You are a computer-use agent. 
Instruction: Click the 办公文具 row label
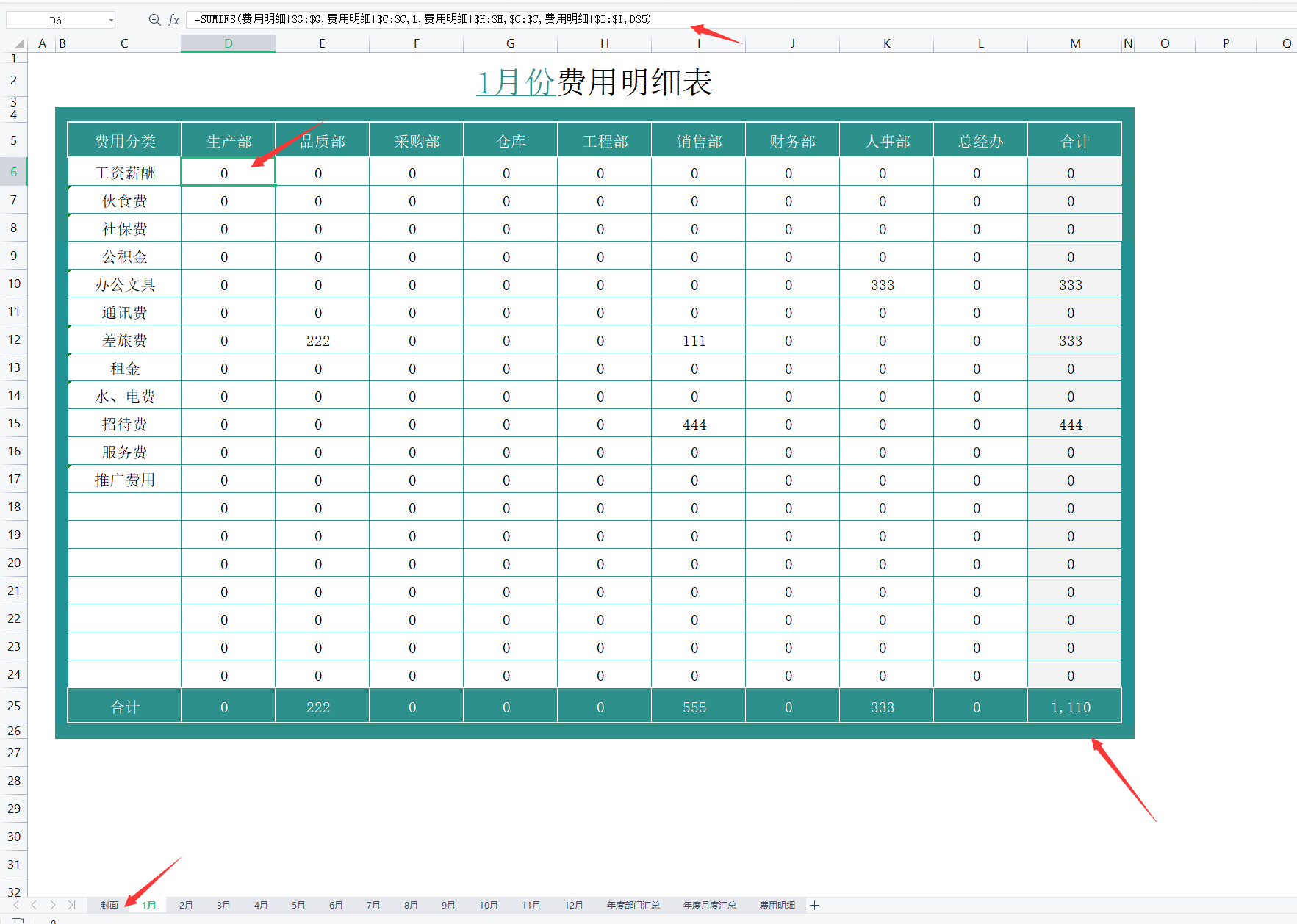(125, 284)
